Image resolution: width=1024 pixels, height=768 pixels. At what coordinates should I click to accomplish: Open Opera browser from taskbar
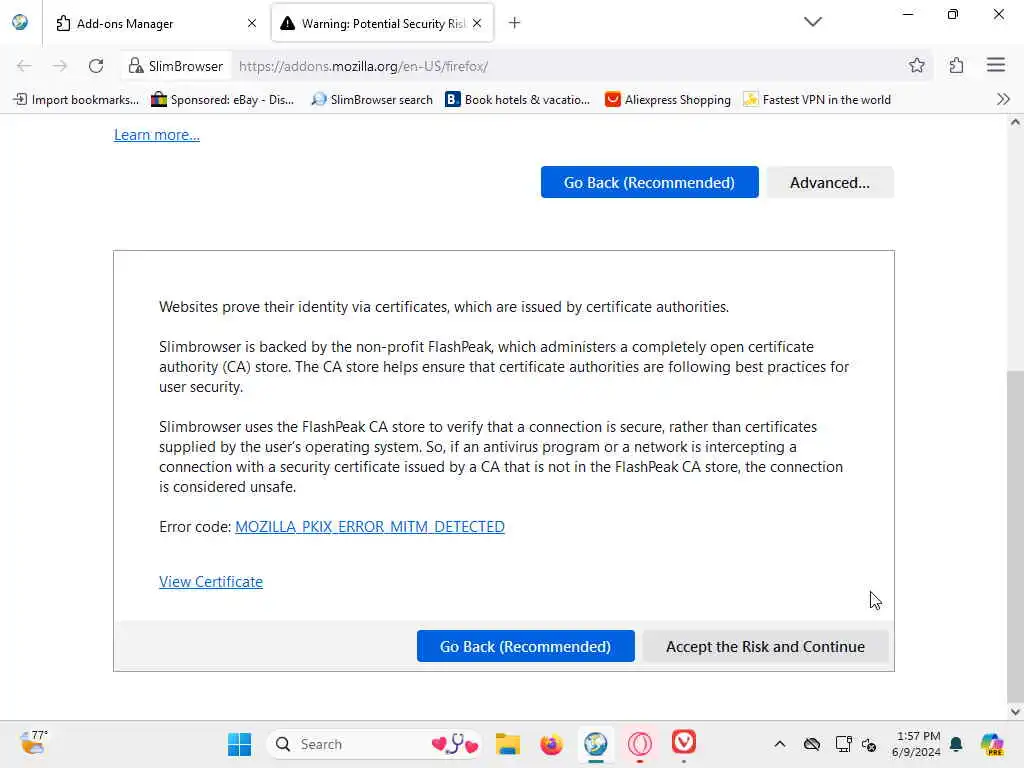[639, 744]
